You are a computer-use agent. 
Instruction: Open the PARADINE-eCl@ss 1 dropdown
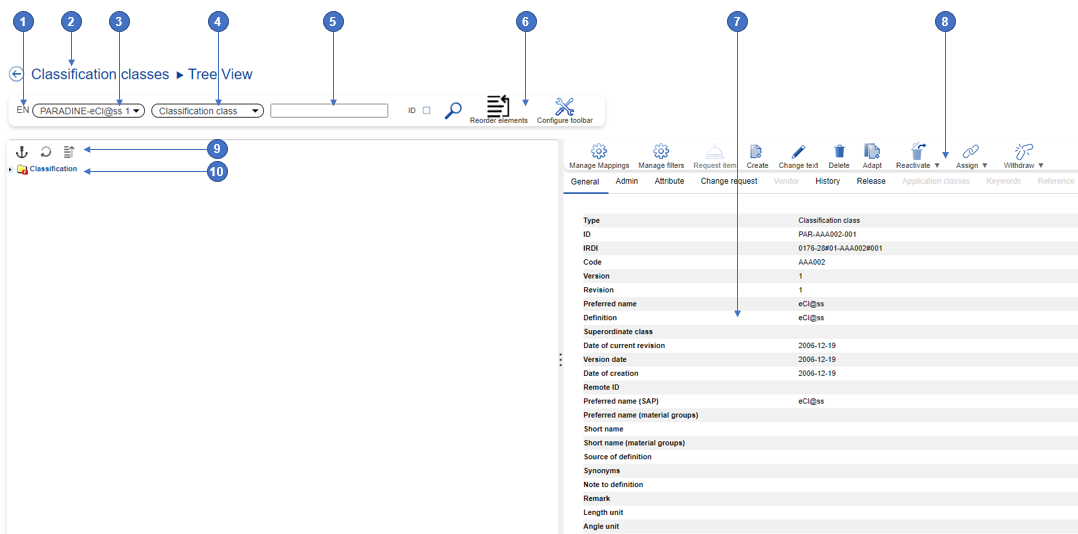(89, 111)
